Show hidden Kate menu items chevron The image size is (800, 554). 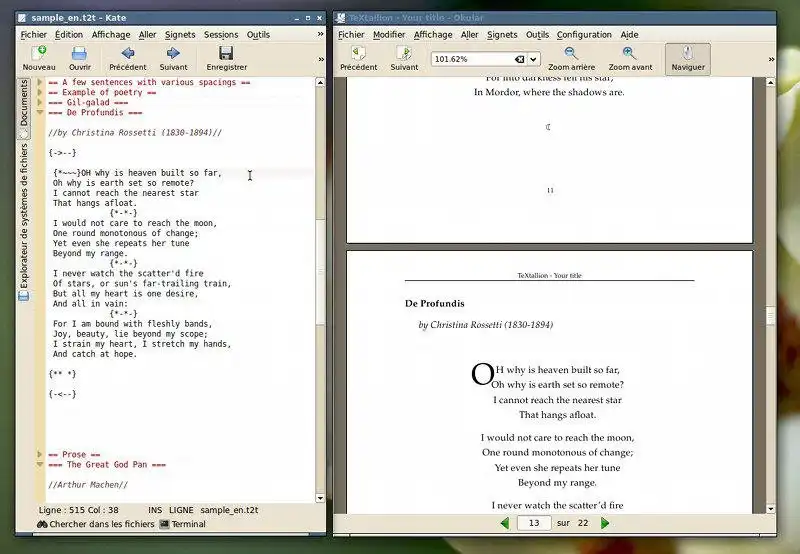320,34
